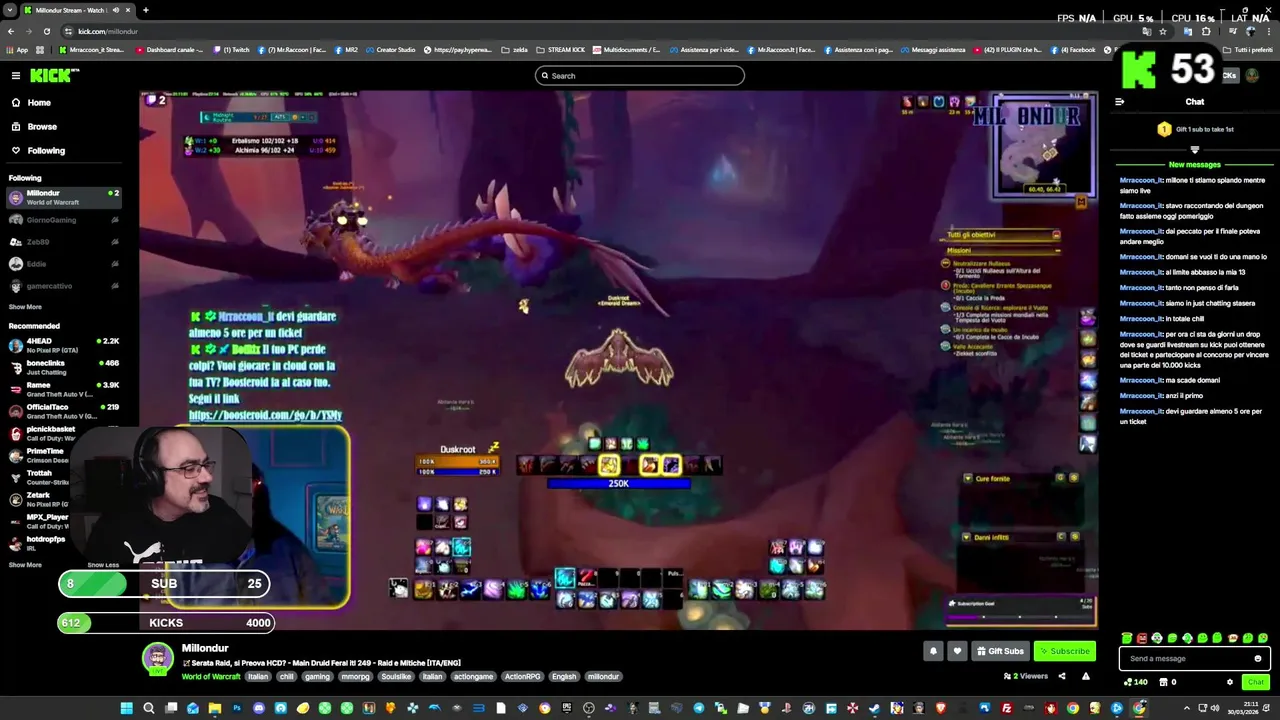Collapse the chat panel
This screenshot has height=720, width=1280.
[1119, 102]
